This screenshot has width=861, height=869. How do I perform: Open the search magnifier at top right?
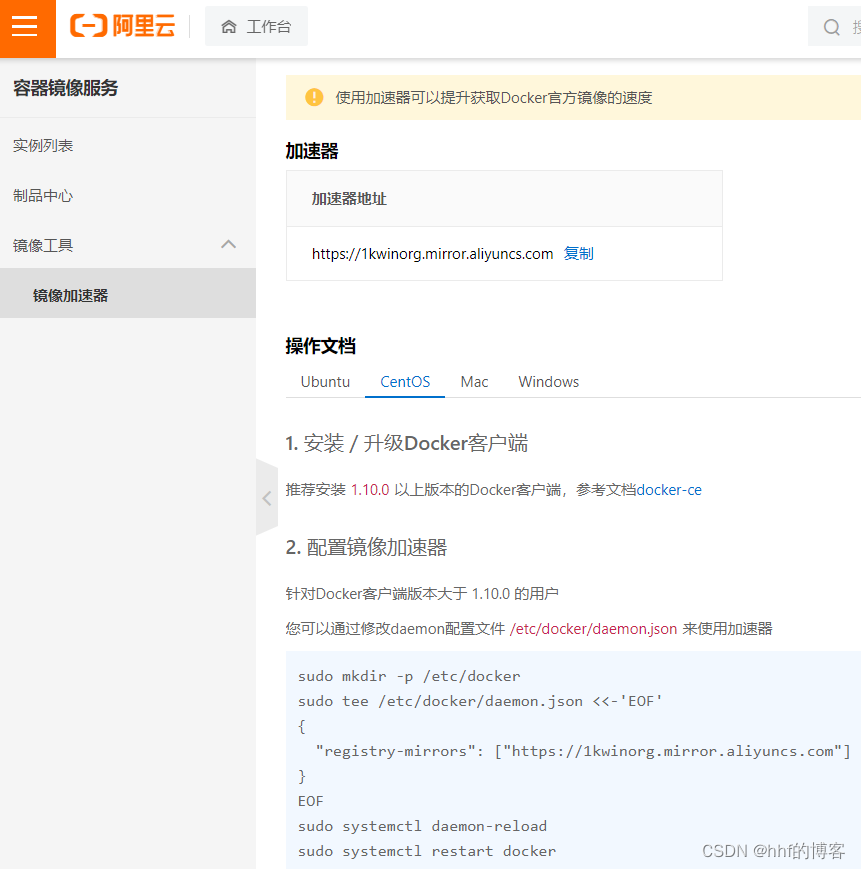coord(832,27)
